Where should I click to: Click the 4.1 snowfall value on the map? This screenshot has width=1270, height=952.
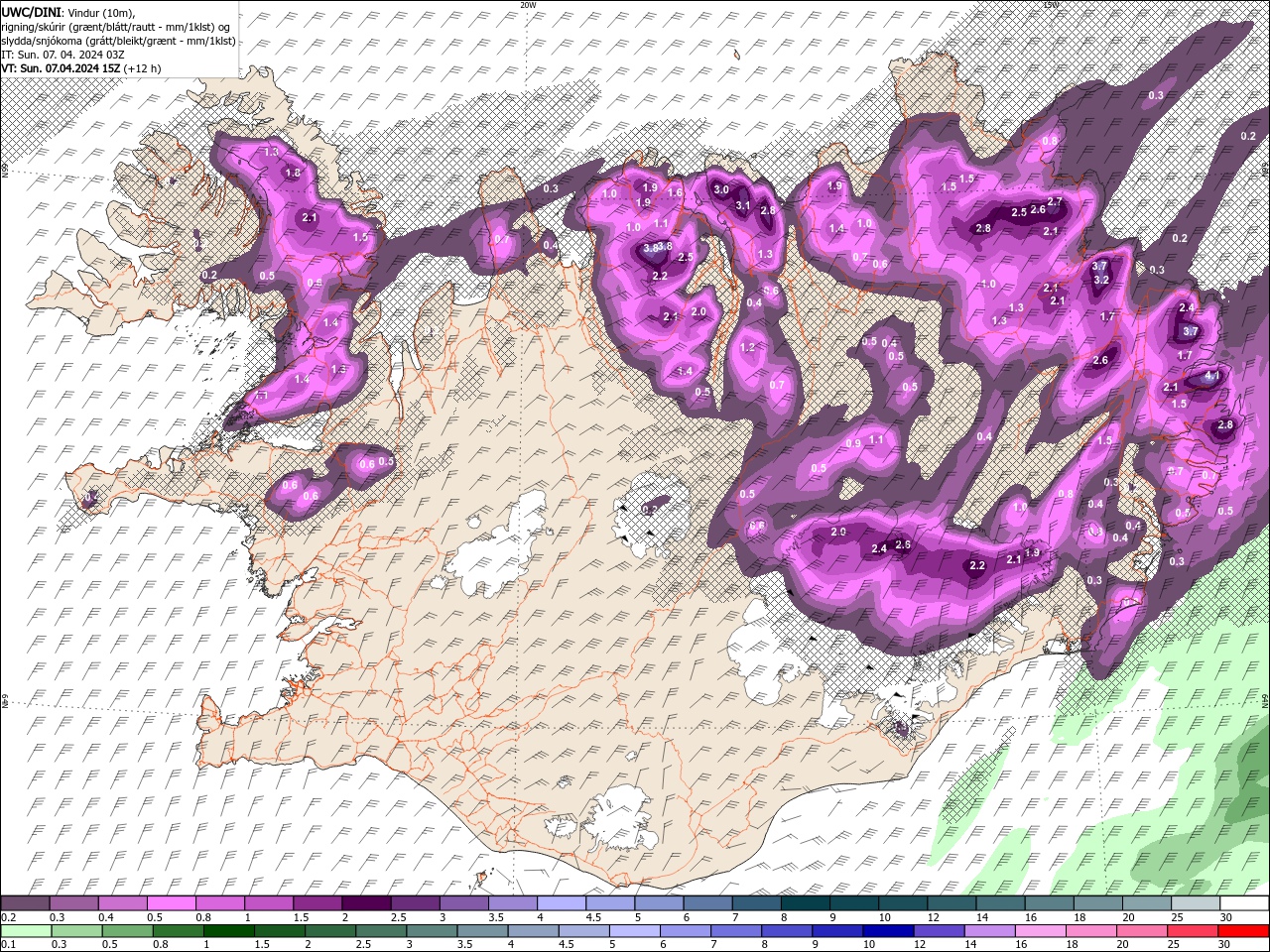click(1210, 377)
